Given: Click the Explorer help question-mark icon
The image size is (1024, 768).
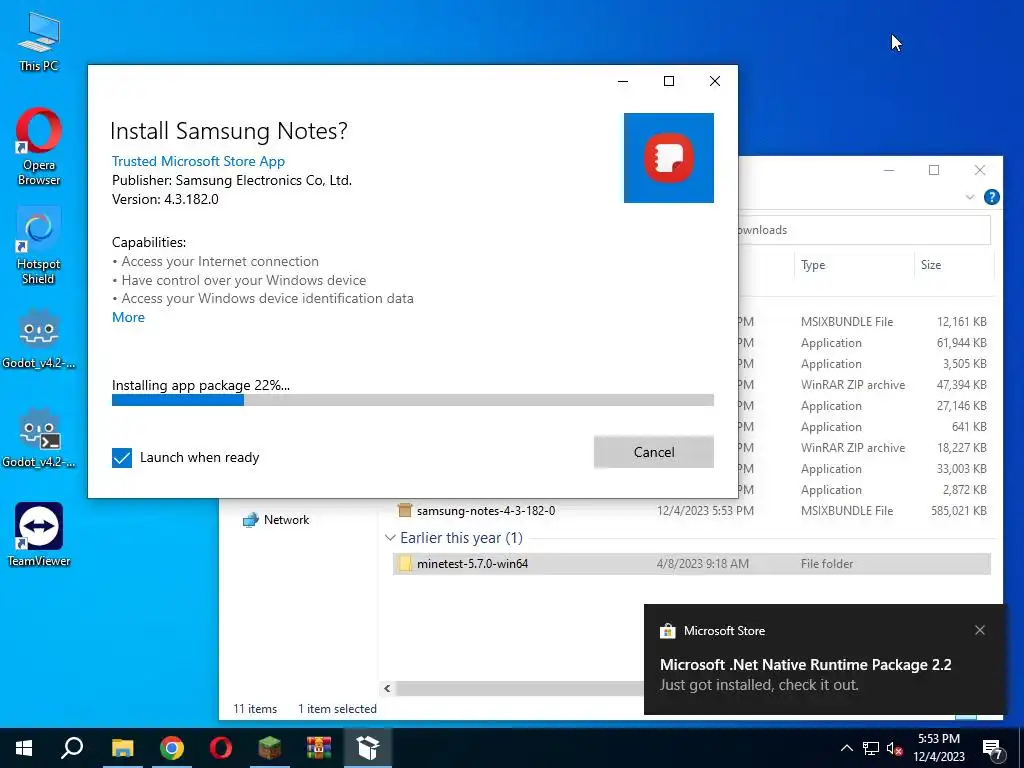Looking at the screenshot, I should pyautogui.click(x=991, y=197).
